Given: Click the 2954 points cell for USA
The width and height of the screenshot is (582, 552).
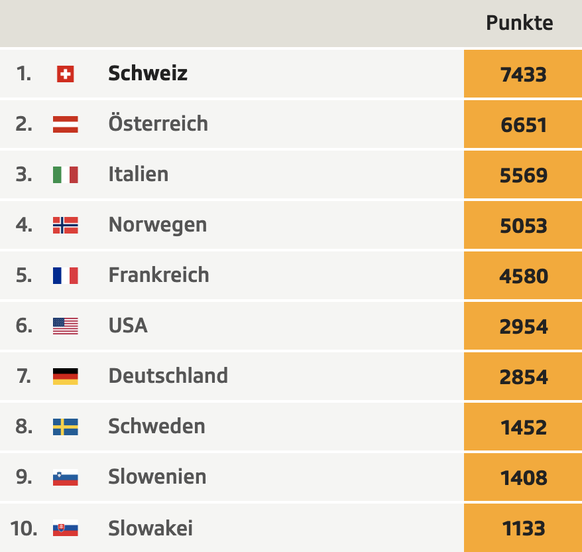Looking at the screenshot, I should (523, 326).
